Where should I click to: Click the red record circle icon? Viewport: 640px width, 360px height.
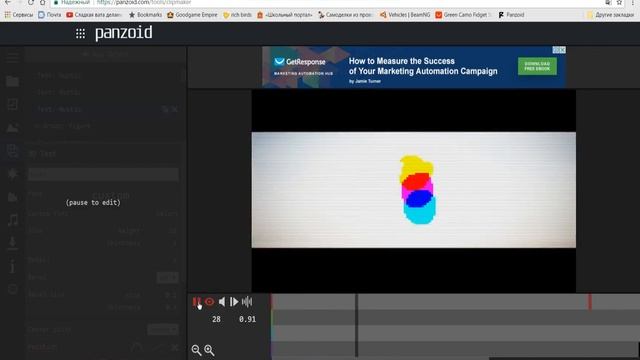209,302
